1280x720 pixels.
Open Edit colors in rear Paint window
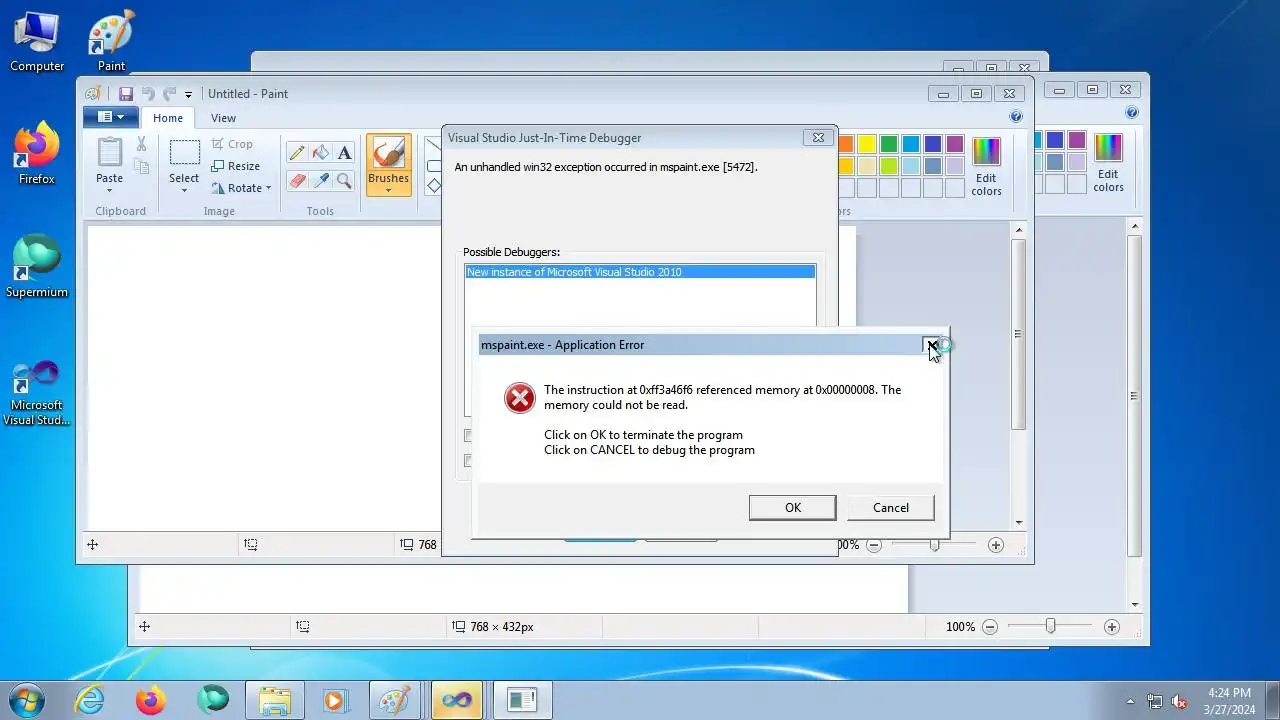coord(1108,162)
